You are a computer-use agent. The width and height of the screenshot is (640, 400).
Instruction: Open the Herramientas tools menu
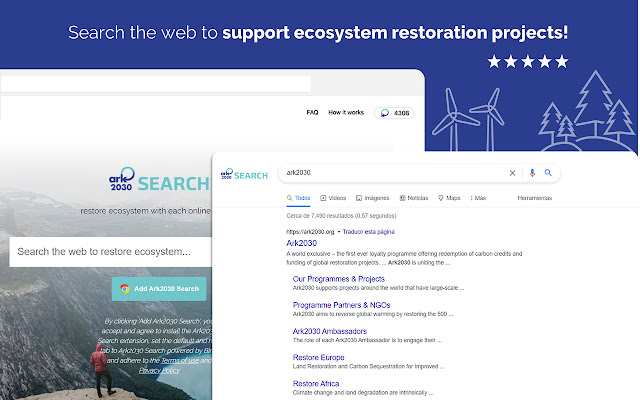535,198
